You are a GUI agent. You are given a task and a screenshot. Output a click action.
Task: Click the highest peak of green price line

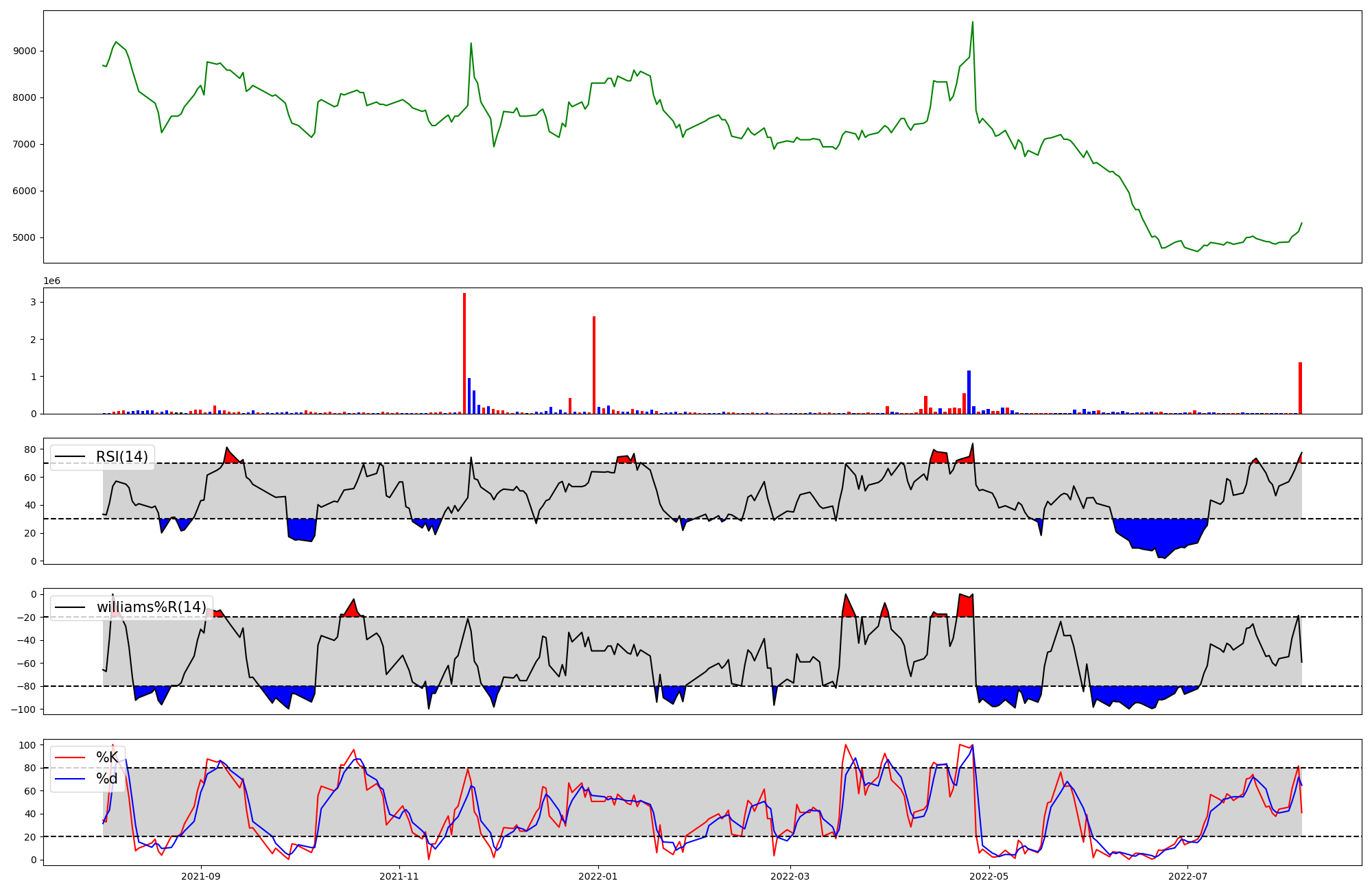[972, 23]
